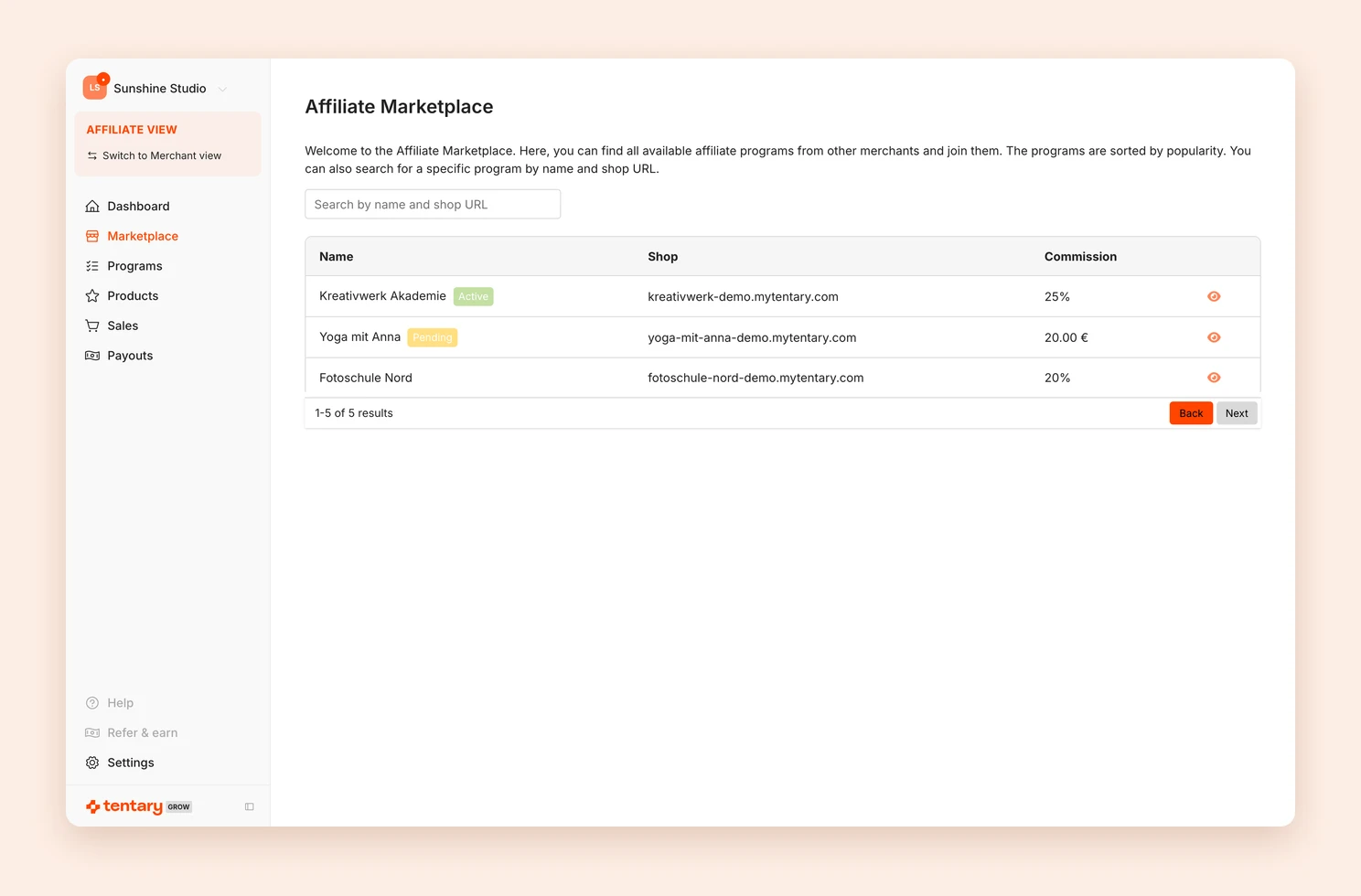
Task: Click the Shop column header
Action: [663, 257]
